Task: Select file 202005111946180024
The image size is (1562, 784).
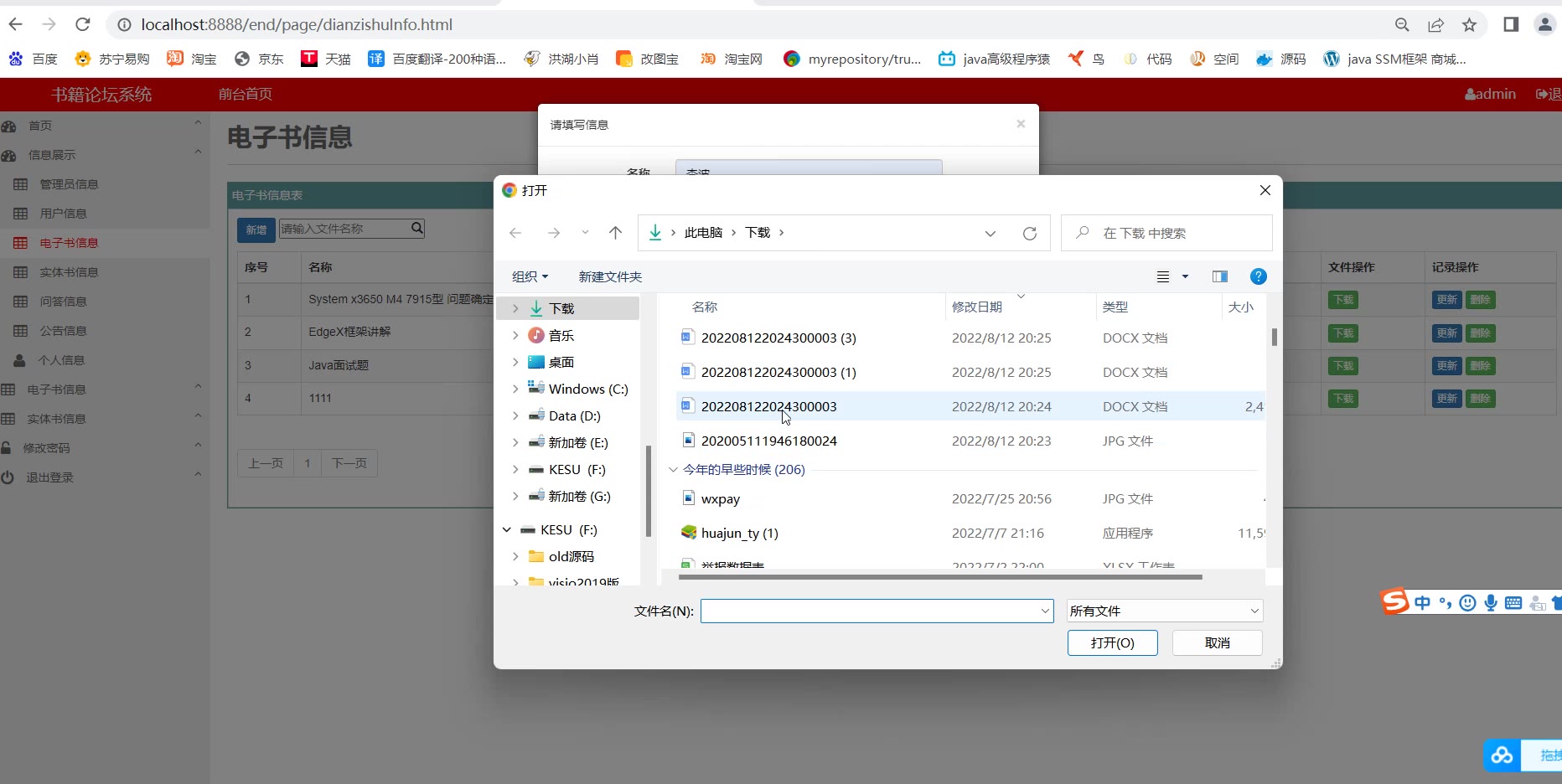Action: click(768, 441)
